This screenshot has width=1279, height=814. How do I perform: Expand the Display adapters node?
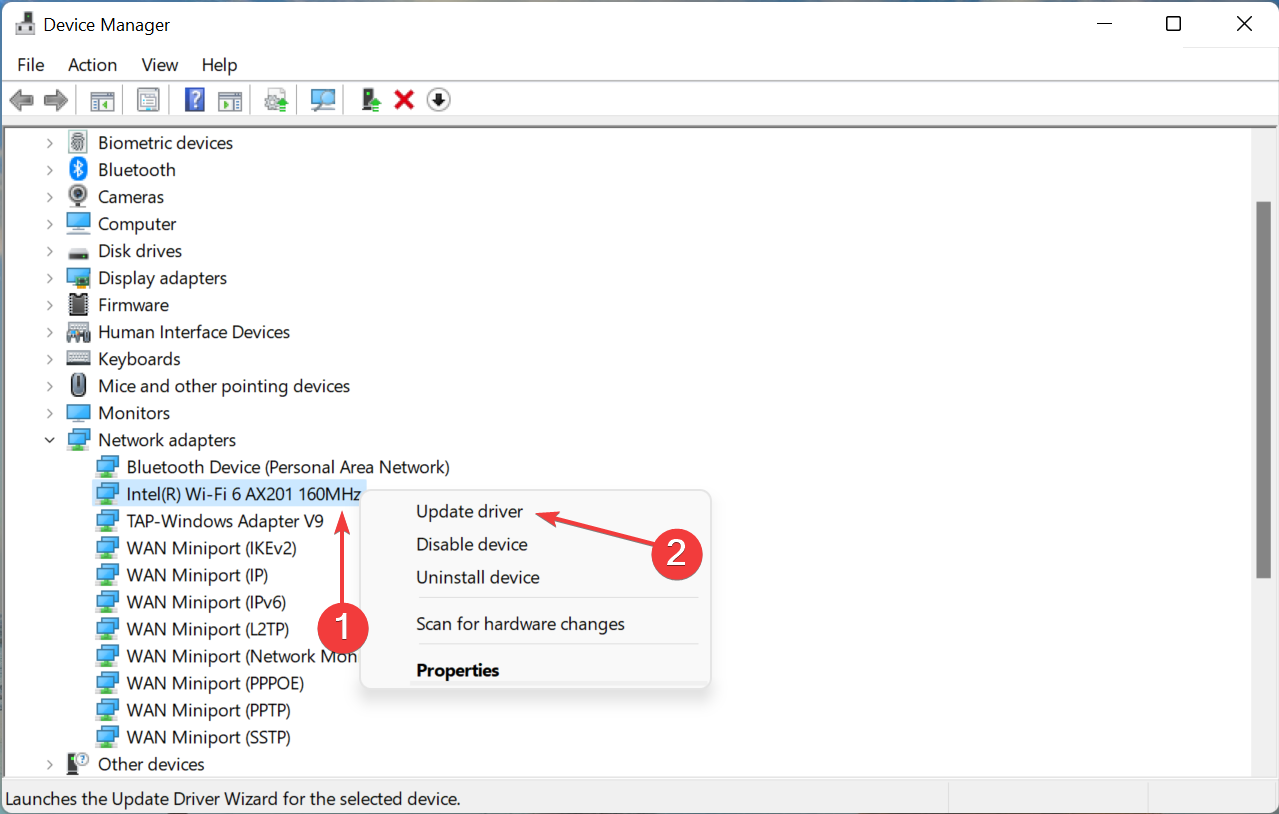point(50,278)
